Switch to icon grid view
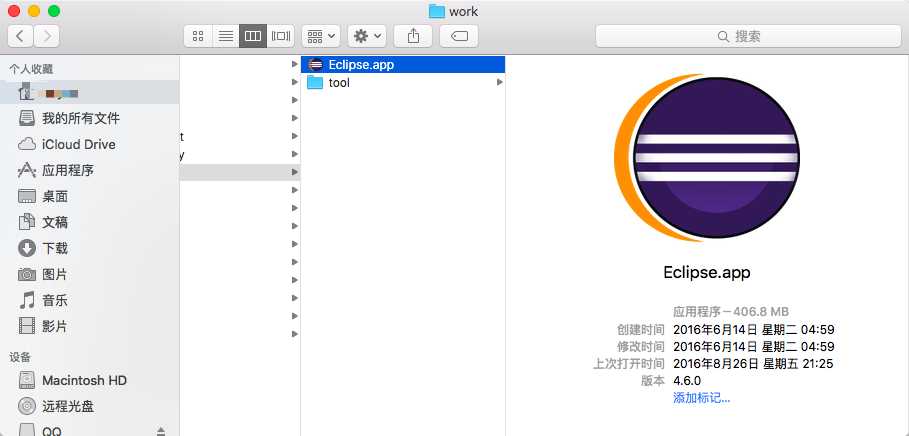Screen dimensions: 909x436 (x=198, y=36)
